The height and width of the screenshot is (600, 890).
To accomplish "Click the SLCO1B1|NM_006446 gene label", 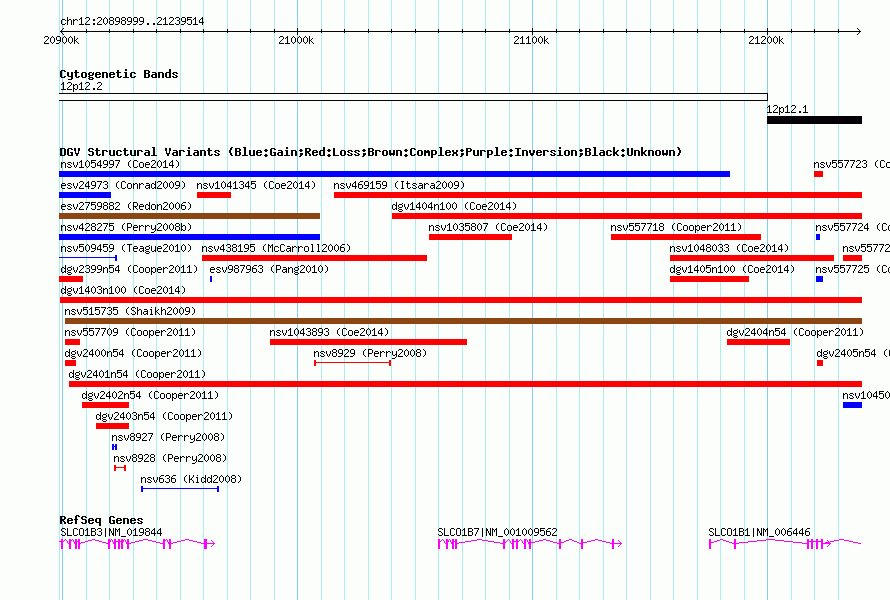I will (759, 532).
